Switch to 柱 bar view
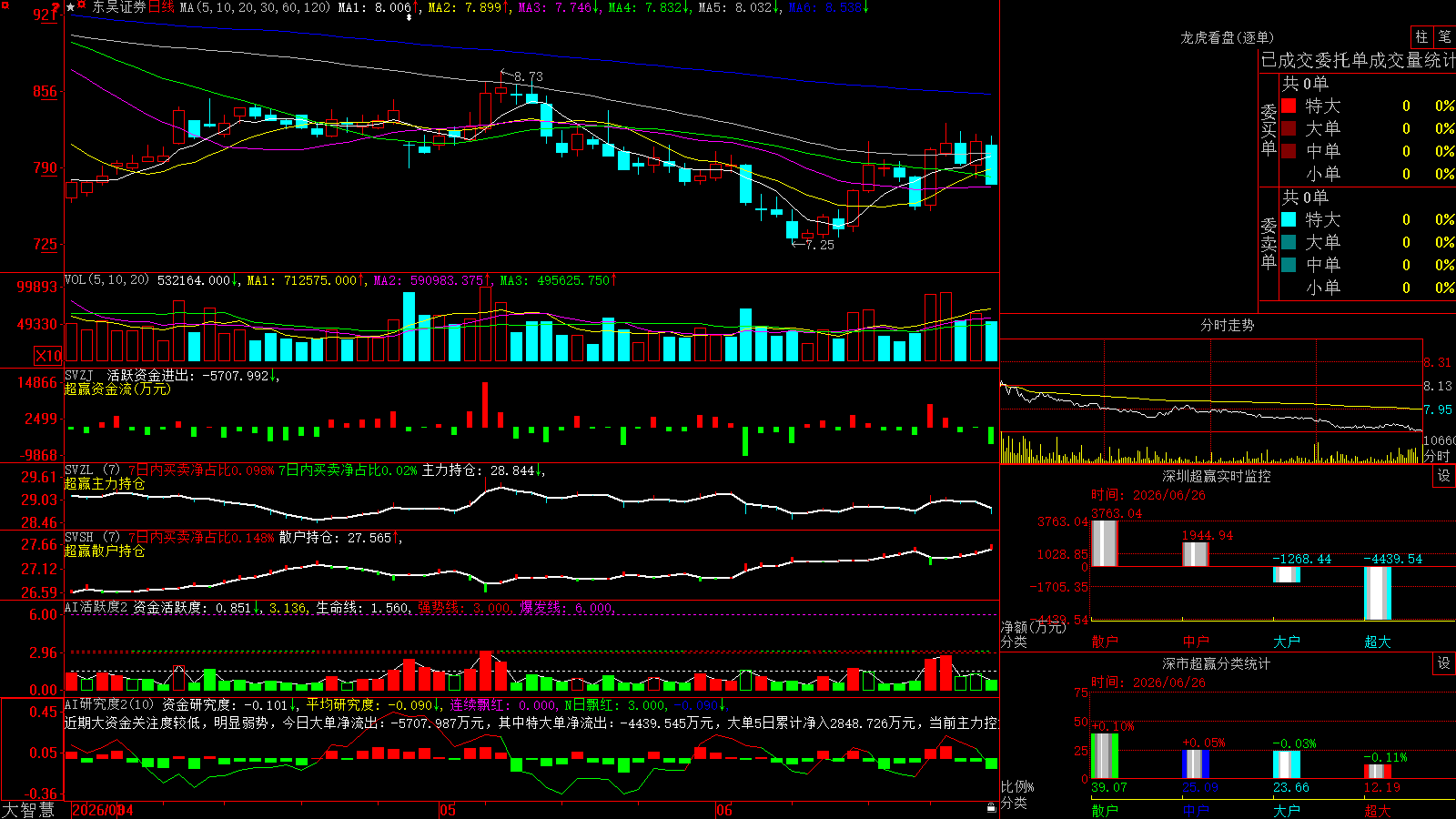 pos(1421,36)
